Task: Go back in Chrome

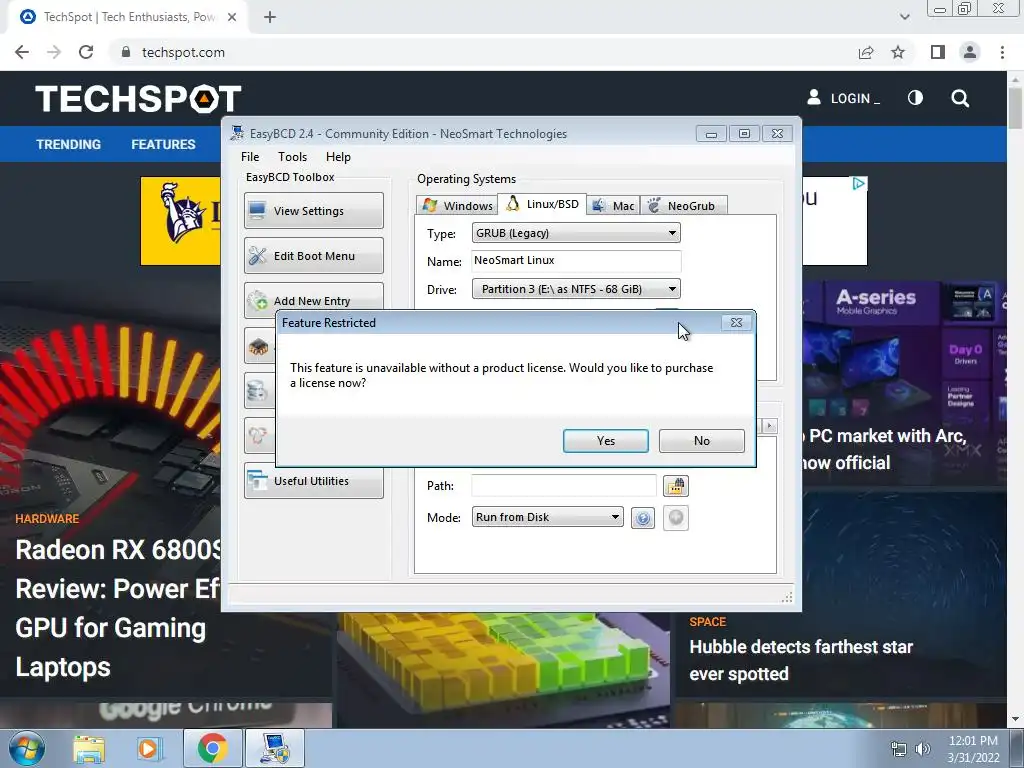Action: point(22,52)
